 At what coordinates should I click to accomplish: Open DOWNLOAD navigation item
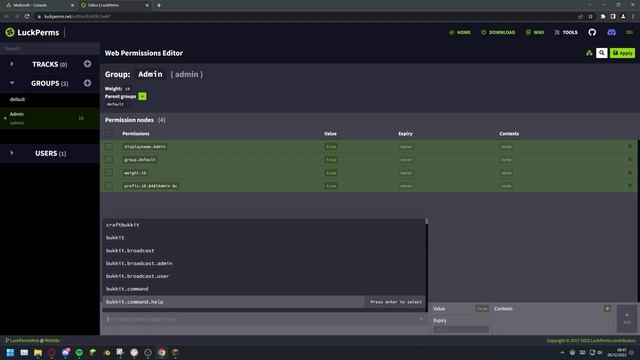pos(498,32)
